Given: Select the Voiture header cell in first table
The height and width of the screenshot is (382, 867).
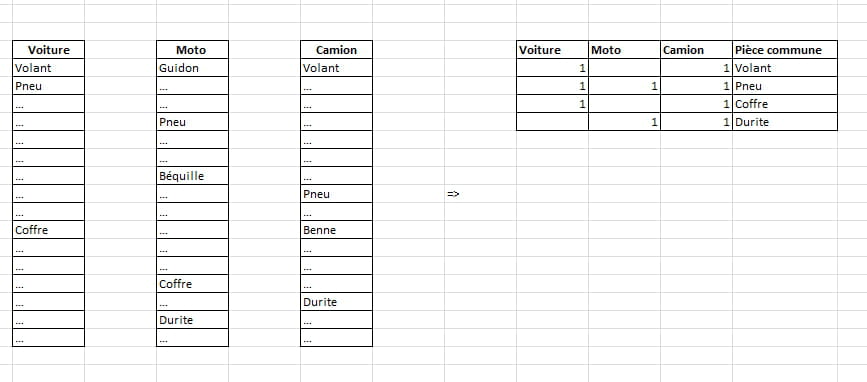Looking at the screenshot, I should [49, 50].
